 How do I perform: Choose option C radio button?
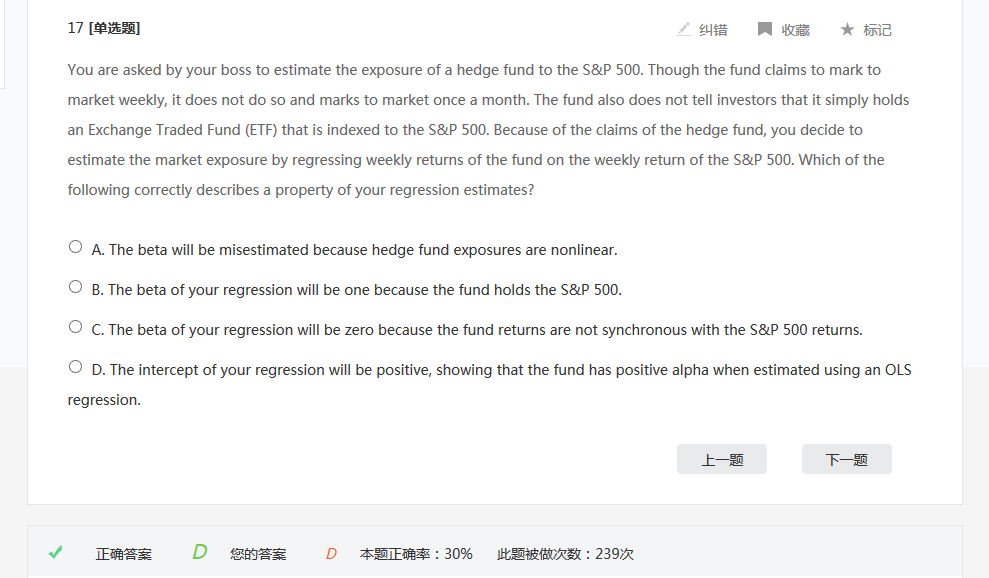click(76, 327)
